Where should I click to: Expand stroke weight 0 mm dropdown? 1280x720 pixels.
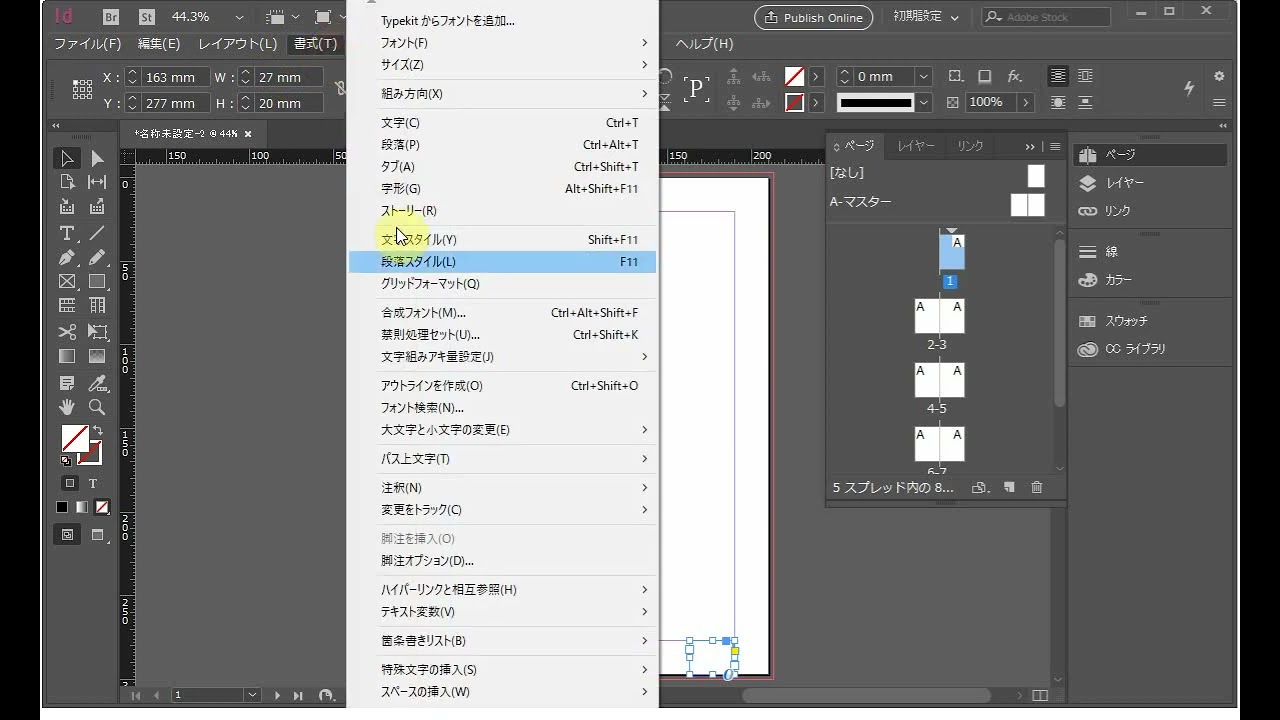tap(924, 76)
